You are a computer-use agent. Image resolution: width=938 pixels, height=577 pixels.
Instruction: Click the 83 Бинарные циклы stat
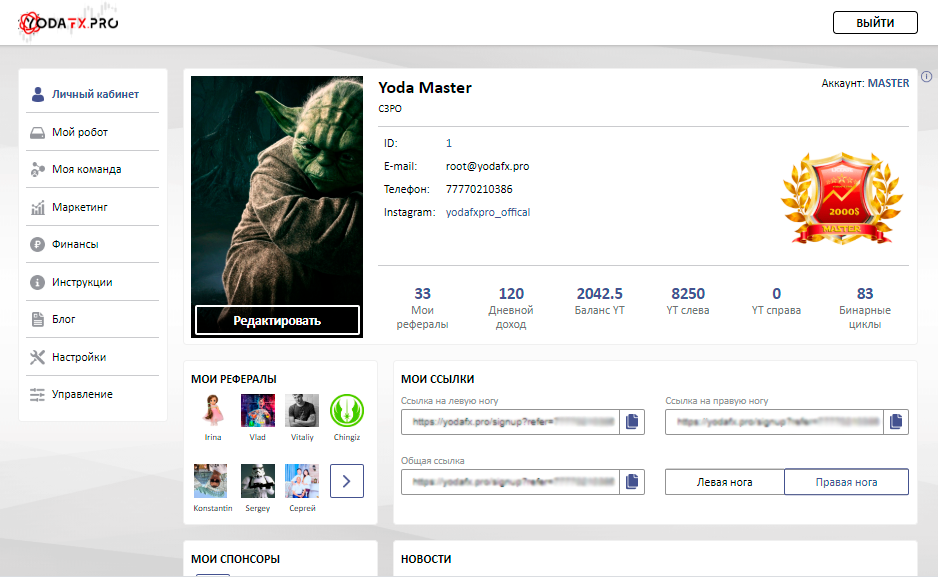click(865, 309)
